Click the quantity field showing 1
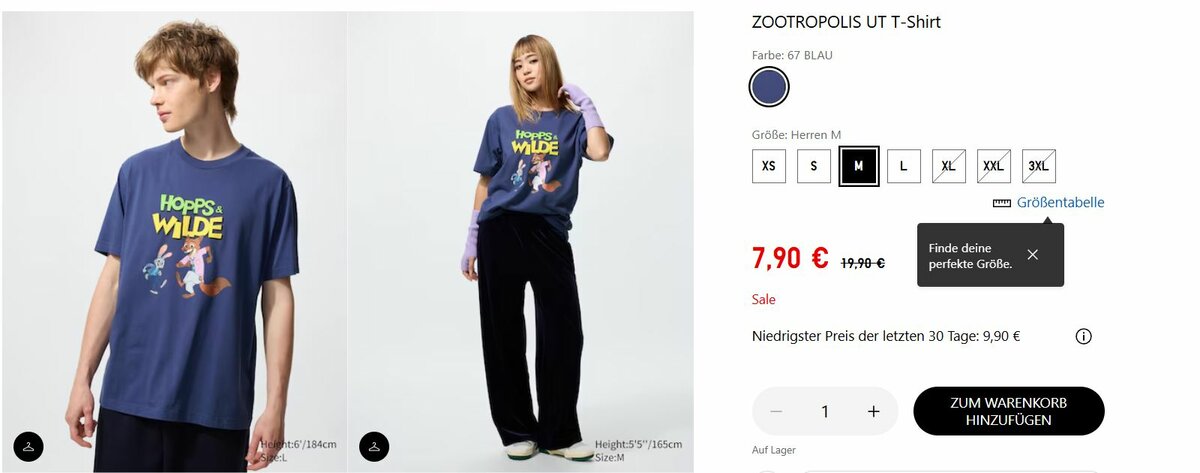The height and width of the screenshot is (473, 1200). (825, 411)
